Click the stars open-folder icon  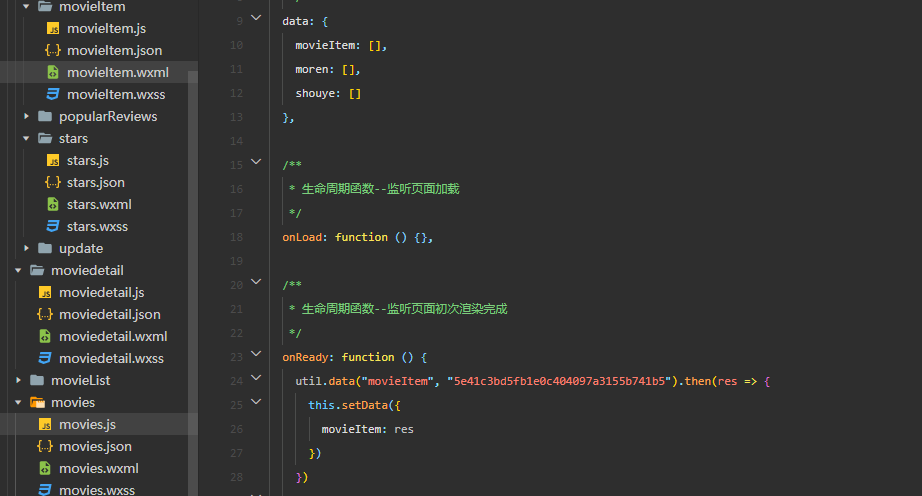pyautogui.click(x=45, y=138)
